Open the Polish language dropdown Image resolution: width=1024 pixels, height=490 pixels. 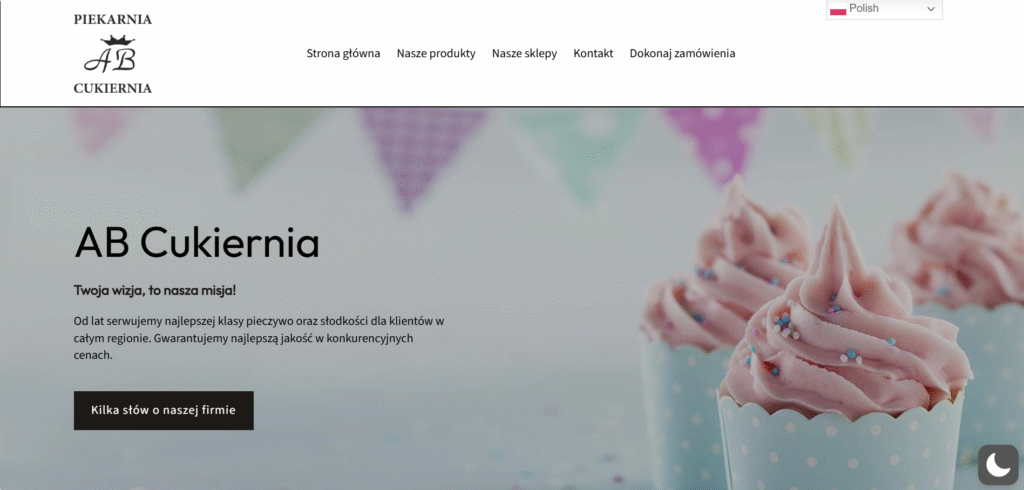tap(884, 9)
